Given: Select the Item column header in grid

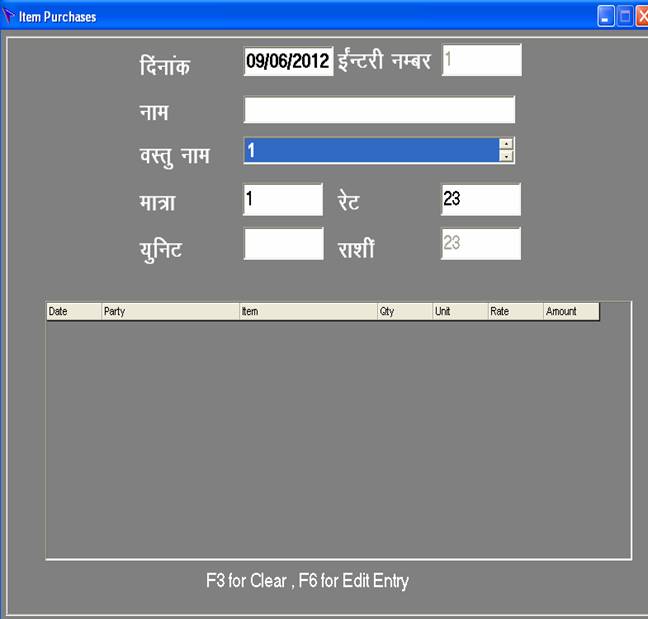Looking at the screenshot, I should (307, 312).
